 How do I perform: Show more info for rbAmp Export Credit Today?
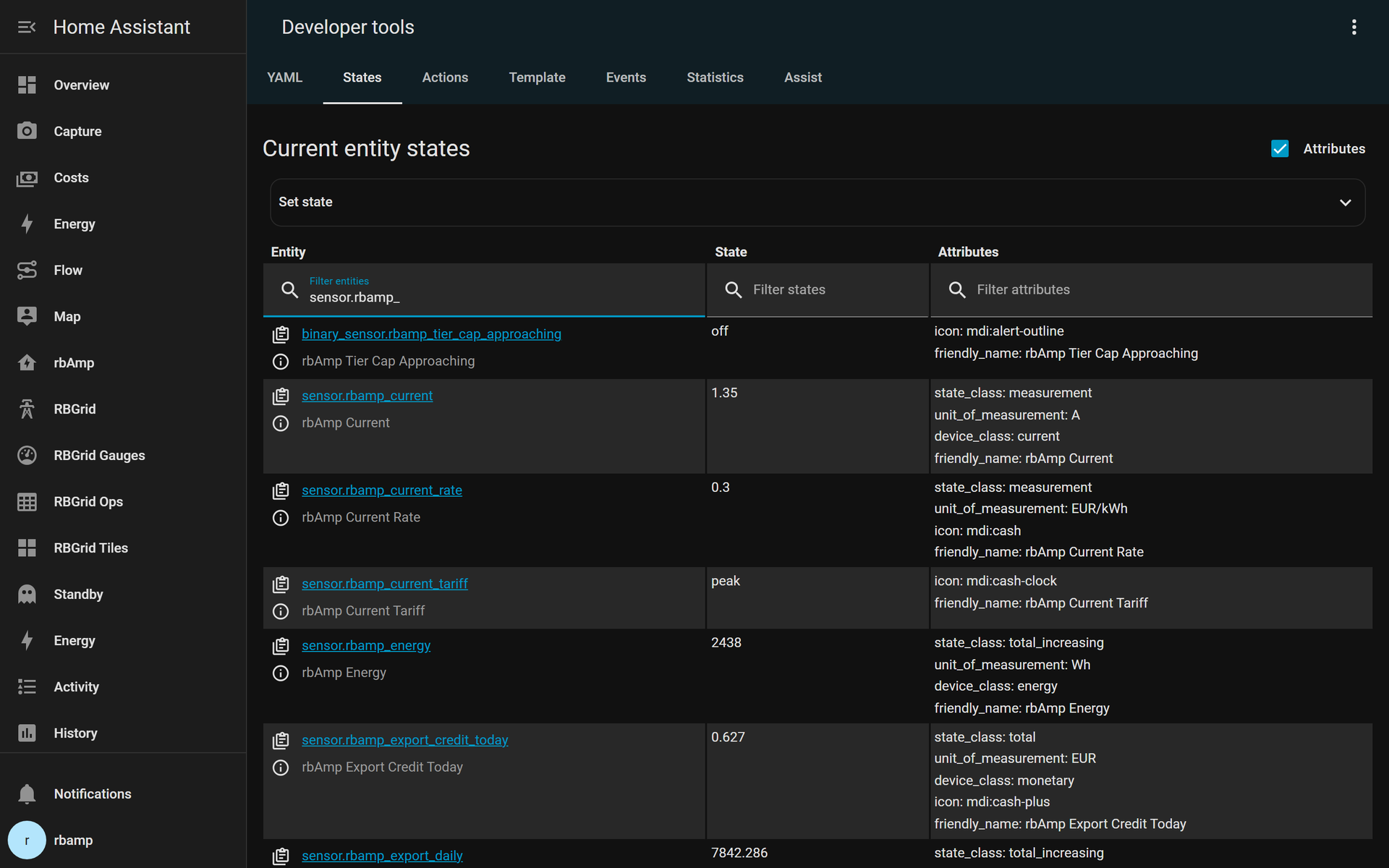(x=281, y=767)
